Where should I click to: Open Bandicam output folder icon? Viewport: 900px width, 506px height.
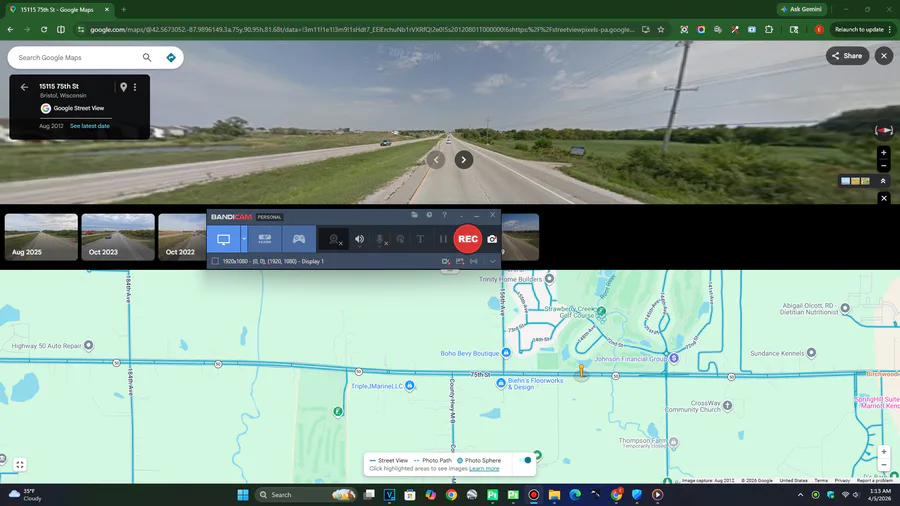[414, 215]
